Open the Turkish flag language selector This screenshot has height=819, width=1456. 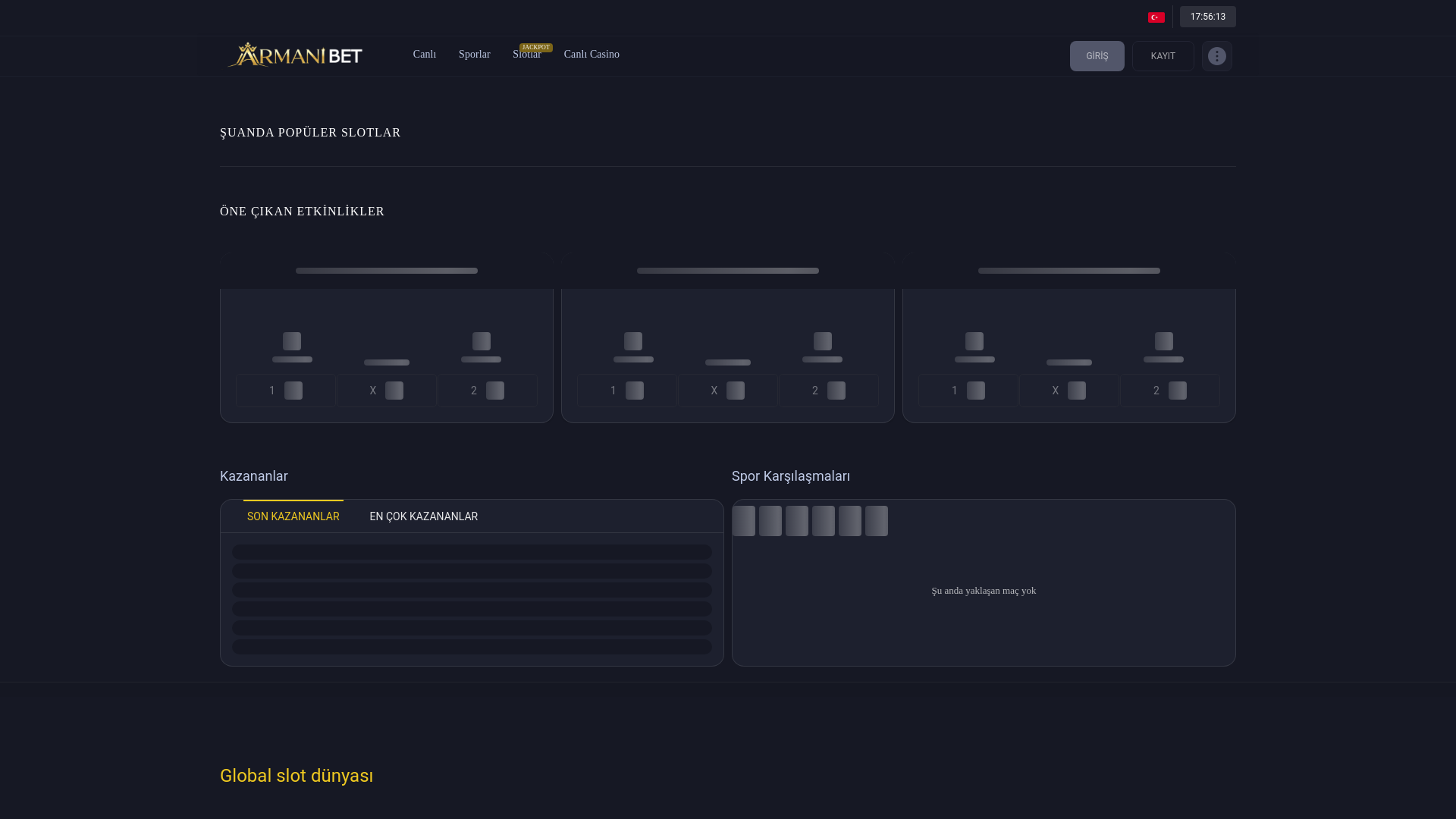pyautogui.click(x=1156, y=17)
